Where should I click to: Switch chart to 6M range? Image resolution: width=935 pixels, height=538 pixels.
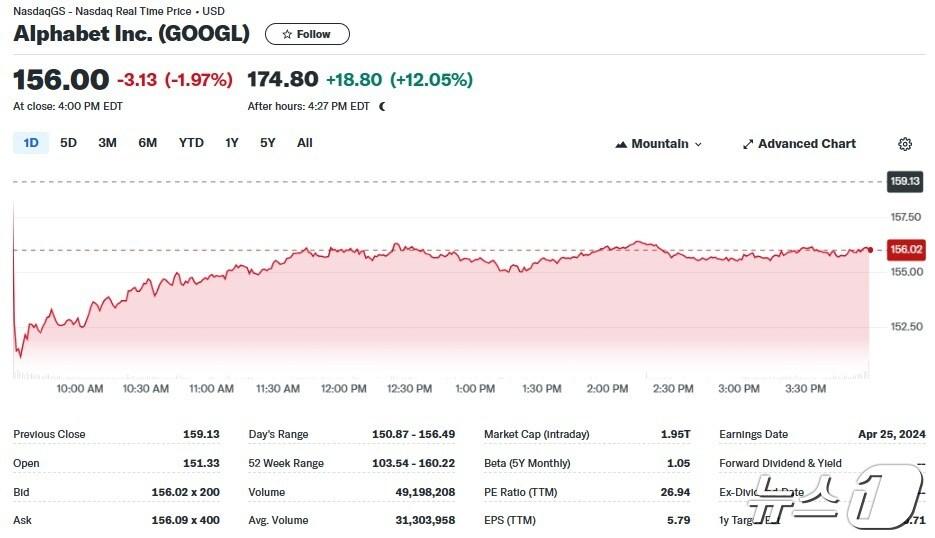tap(148, 143)
